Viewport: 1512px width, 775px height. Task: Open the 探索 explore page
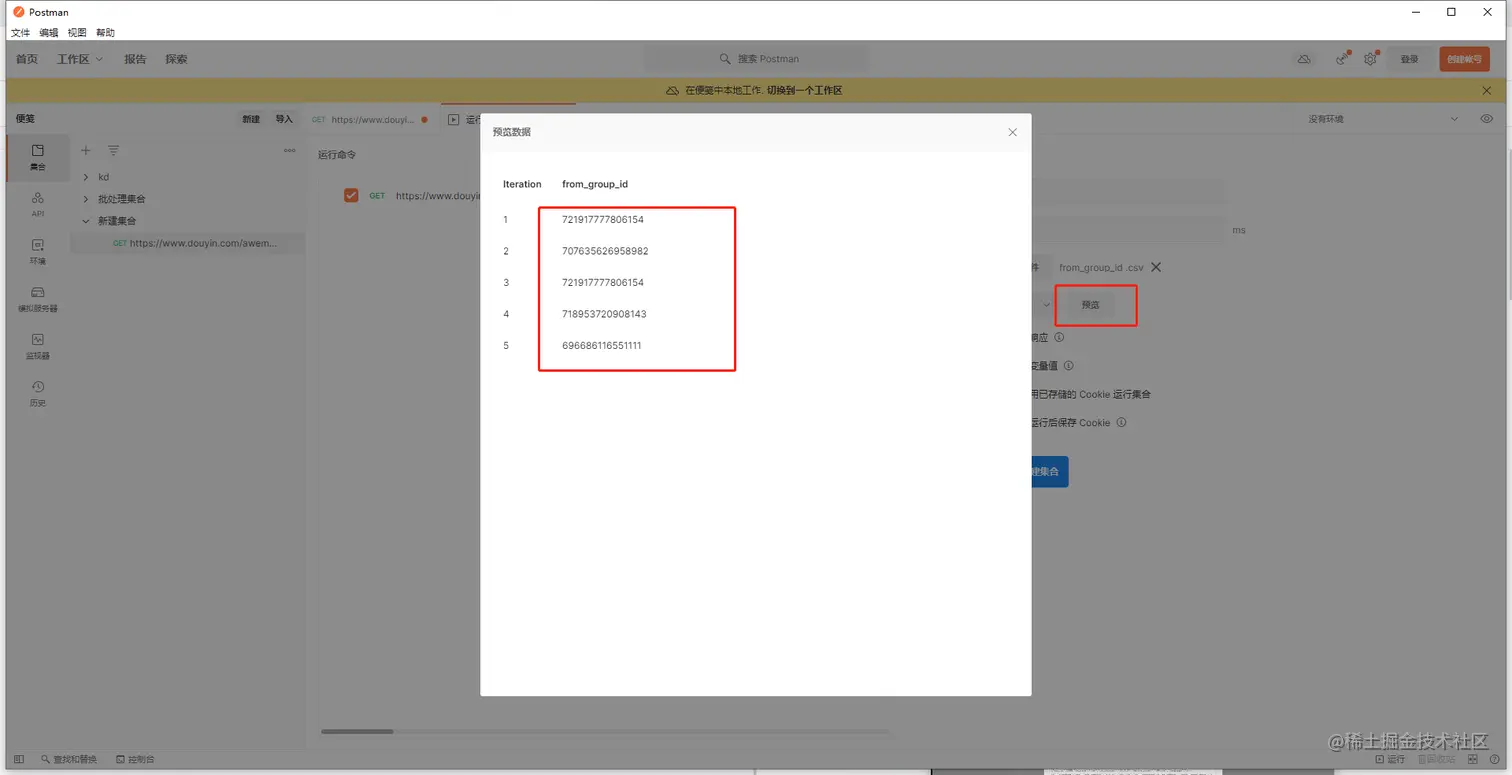(x=177, y=59)
